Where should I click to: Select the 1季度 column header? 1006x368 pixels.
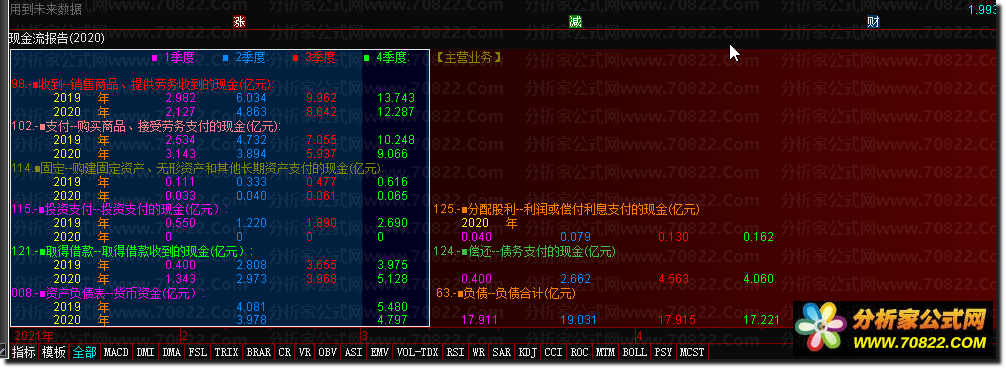point(175,58)
